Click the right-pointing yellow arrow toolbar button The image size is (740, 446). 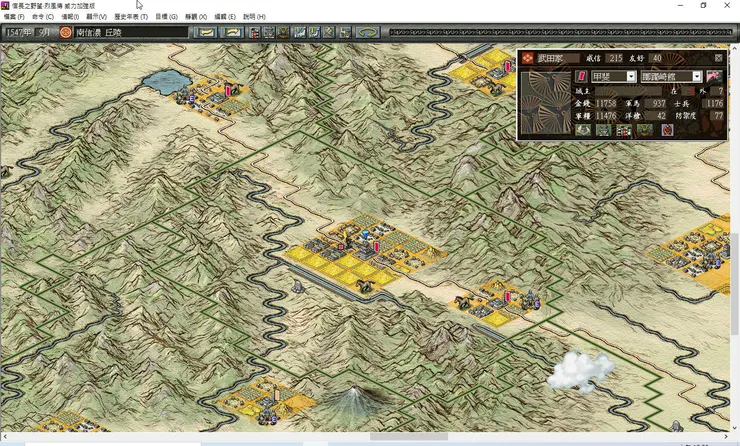[x=232, y=32]
